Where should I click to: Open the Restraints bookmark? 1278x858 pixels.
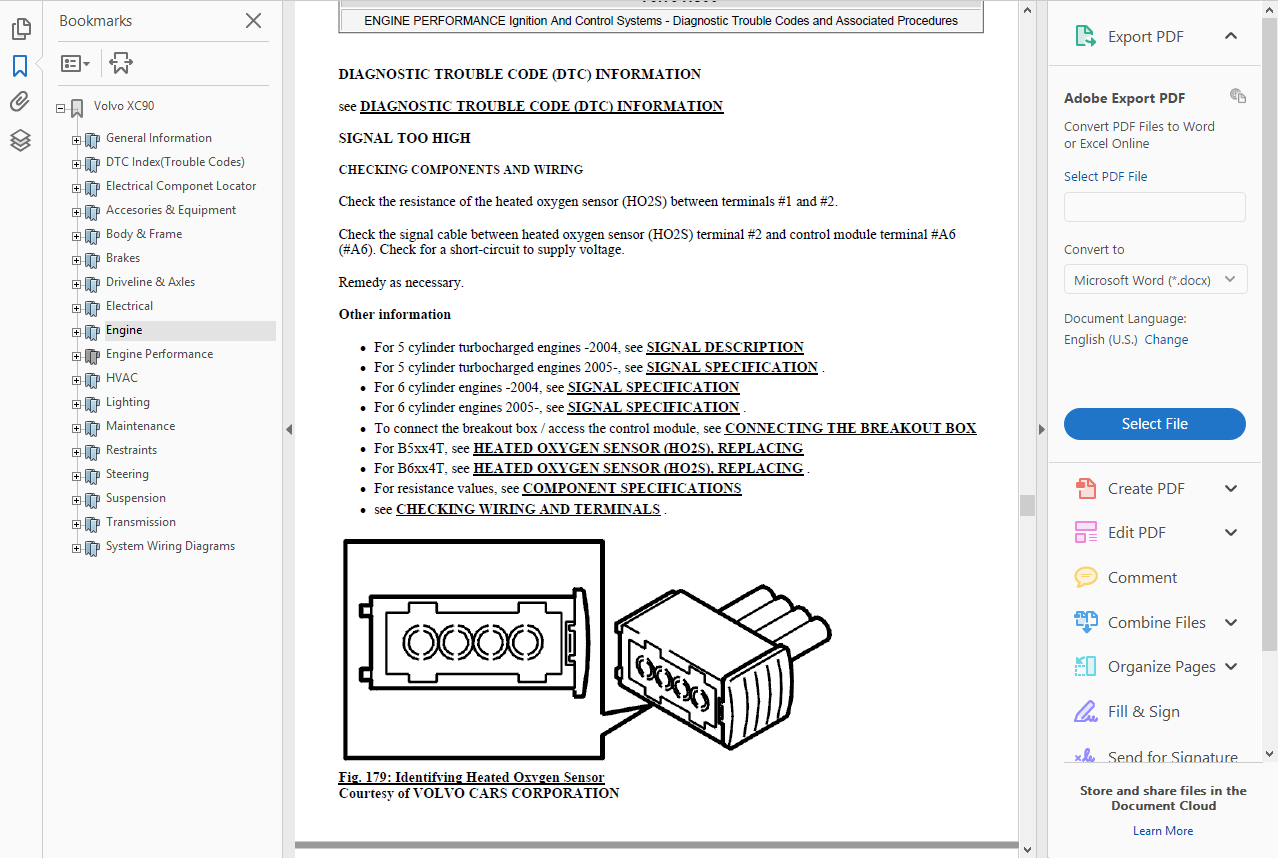131,450
